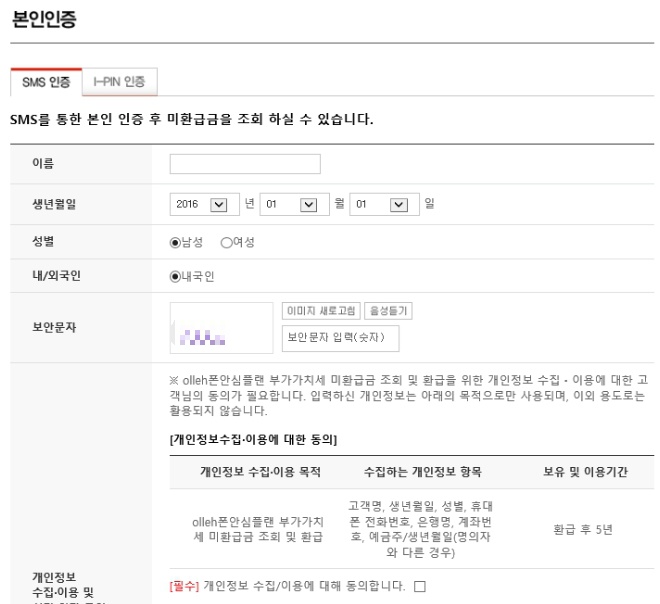Image resolution: width=660 pixels, height=604 pixels.
Task: Click the 보유 및 이용기간 column header
Action: 585,472
